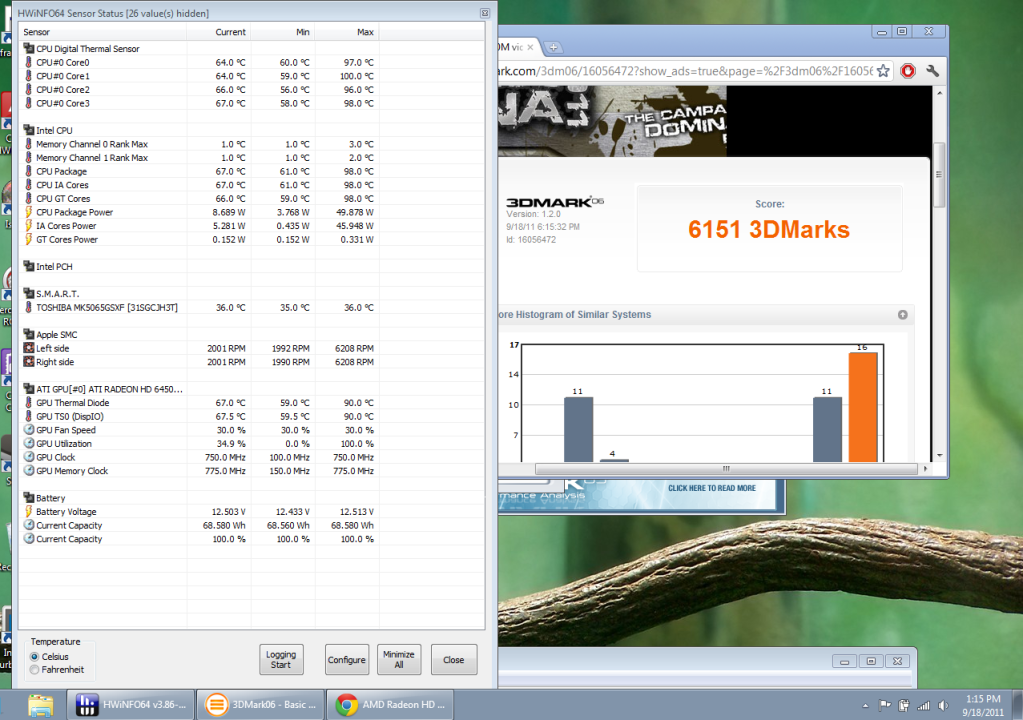
Task: Select Fahrenheit temperature unit
Action: pos(36,669)
